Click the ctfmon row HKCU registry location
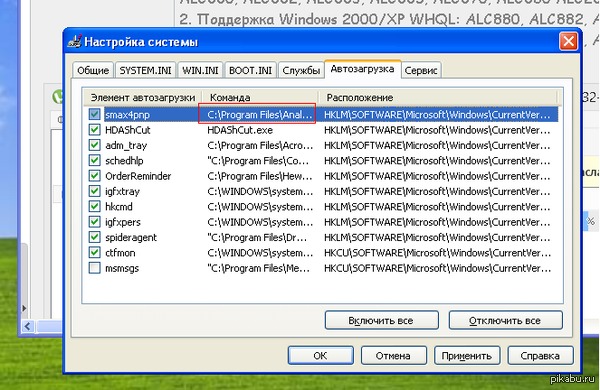This screenshot has width=600, height=390. (x=437, y=253)
